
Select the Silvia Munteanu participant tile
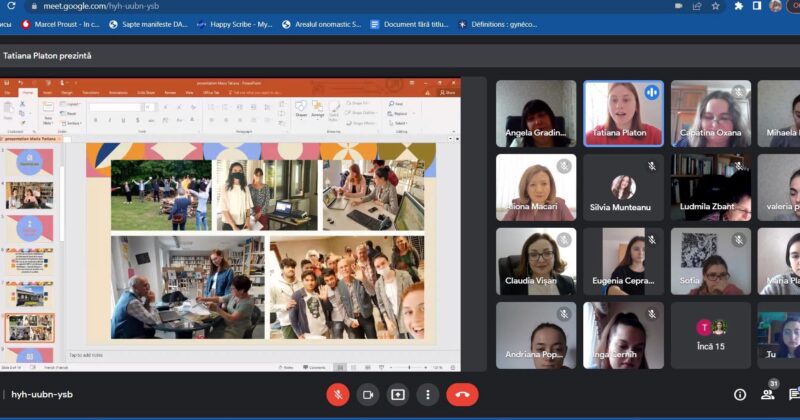pos(623,187)
